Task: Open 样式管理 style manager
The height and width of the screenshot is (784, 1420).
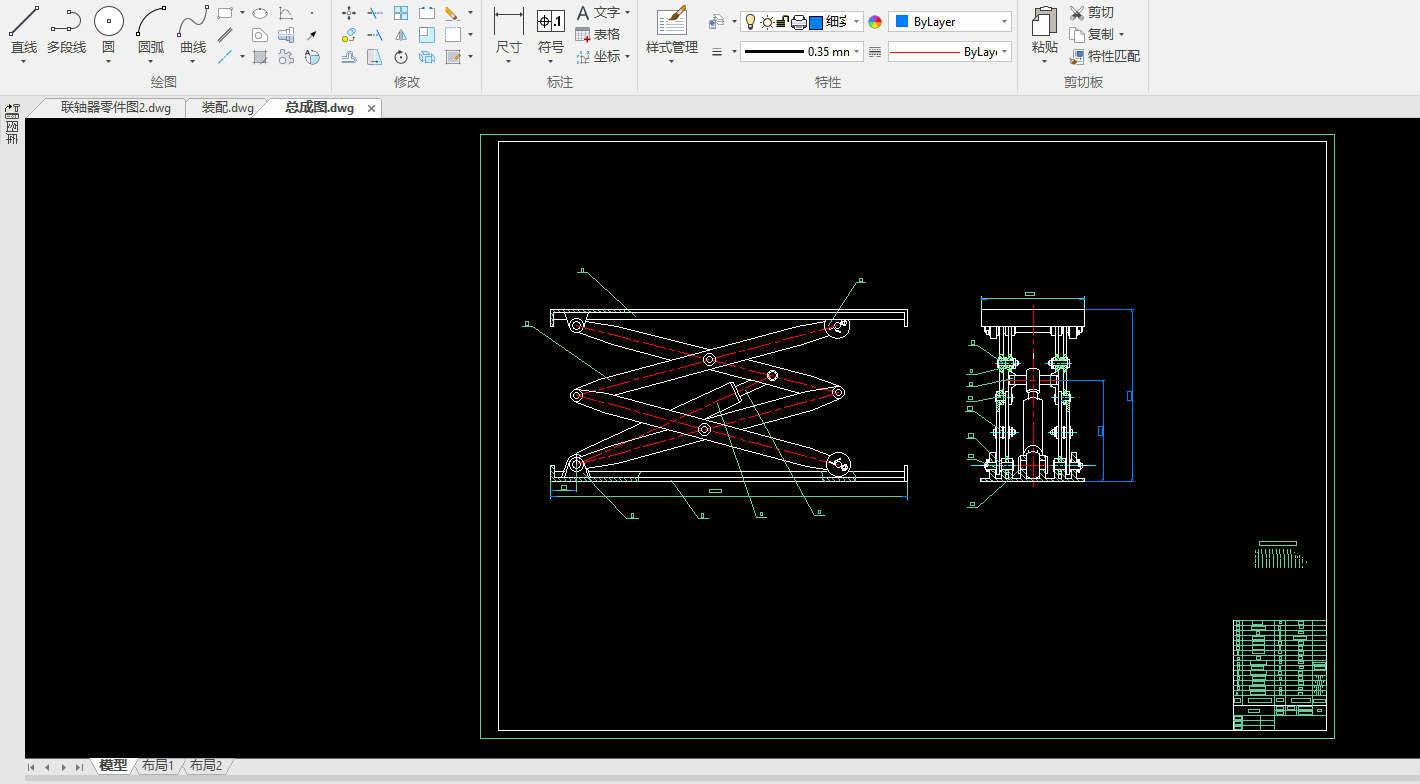Action: 672,30
